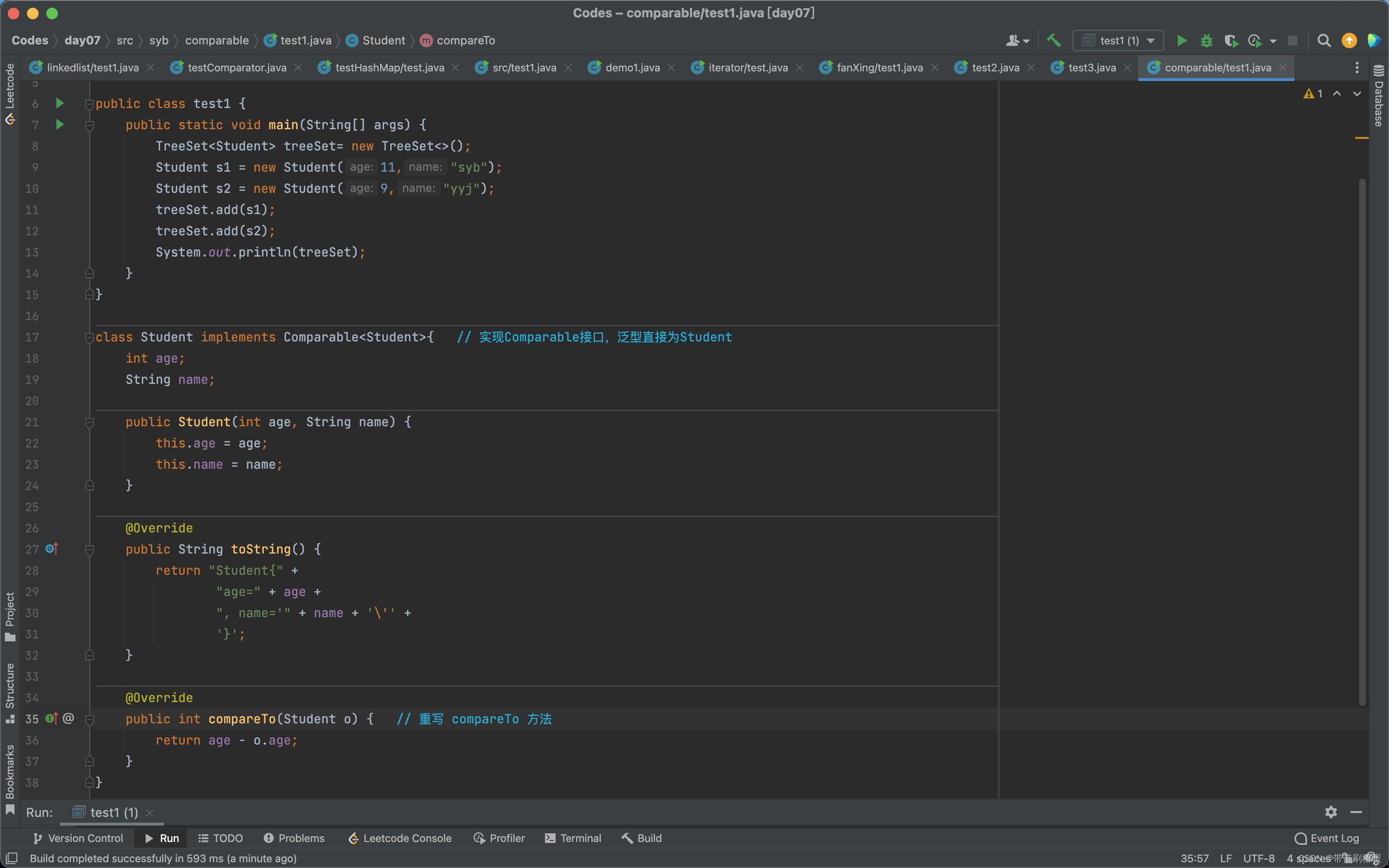Image resolution: width=1389 pixels, height=868 pixels.
Task: Select the Search everywhere icon
Action: coord(1325,40)
